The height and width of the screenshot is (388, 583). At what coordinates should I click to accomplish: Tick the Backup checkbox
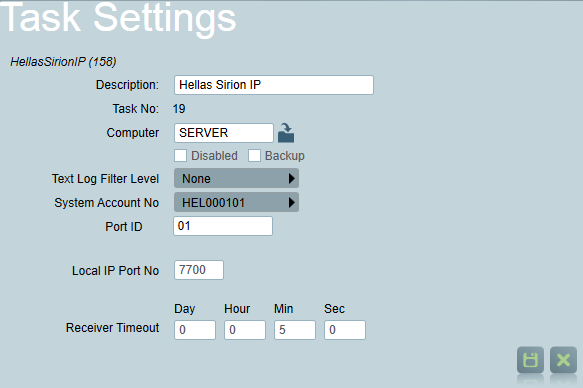(x=254, y=155)
